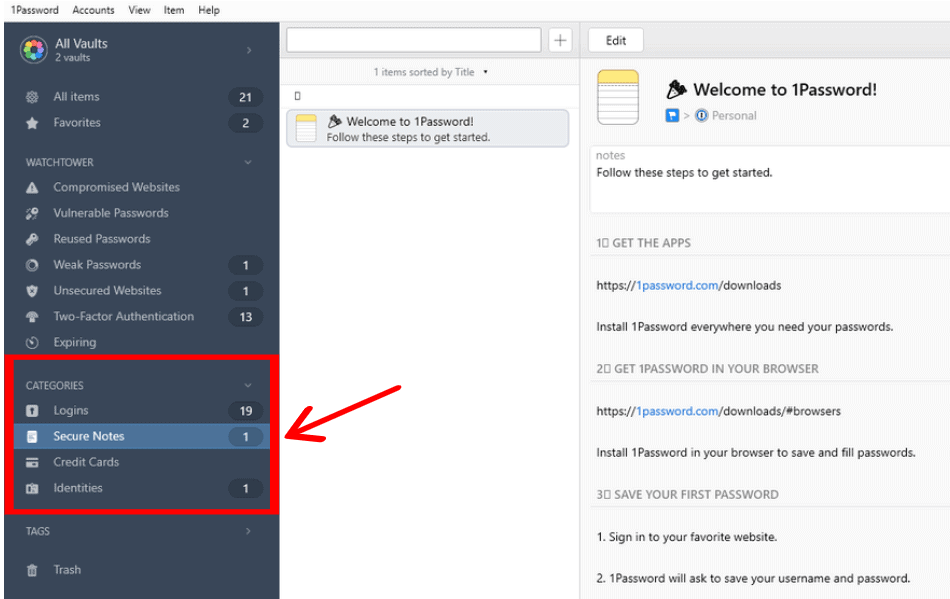Click the Compromised Websites warning icon
This screenshot has width=950, height=599.
33,187
